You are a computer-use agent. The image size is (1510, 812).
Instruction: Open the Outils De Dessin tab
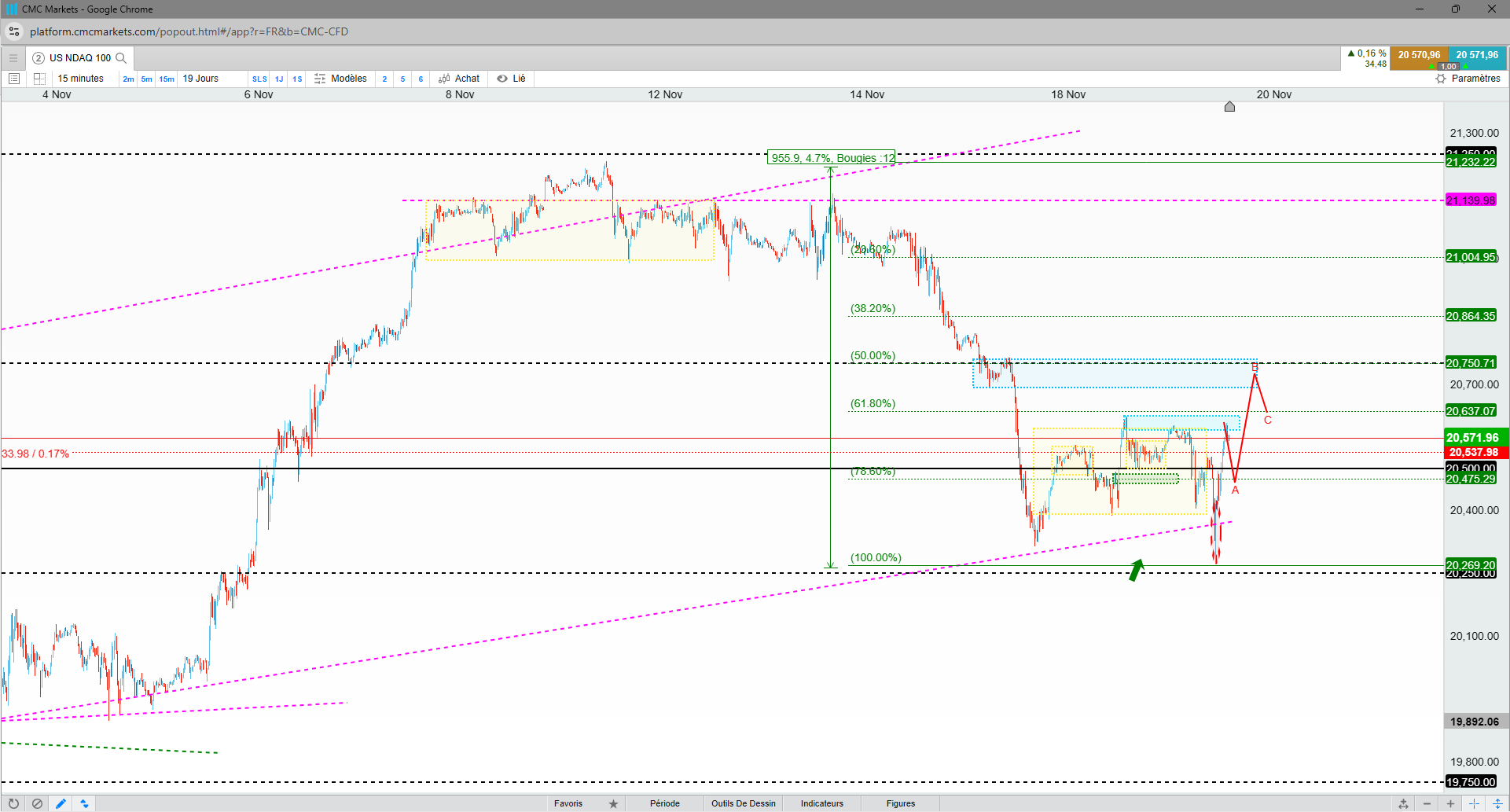[744, 803]
